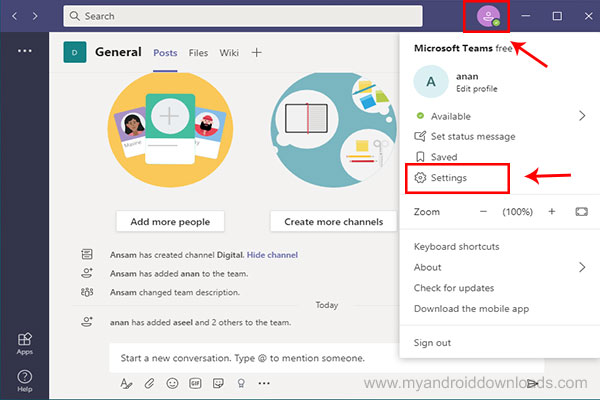Click 'Ansam has added anan' message
The image size is (600, 400).
click(179, 274)
